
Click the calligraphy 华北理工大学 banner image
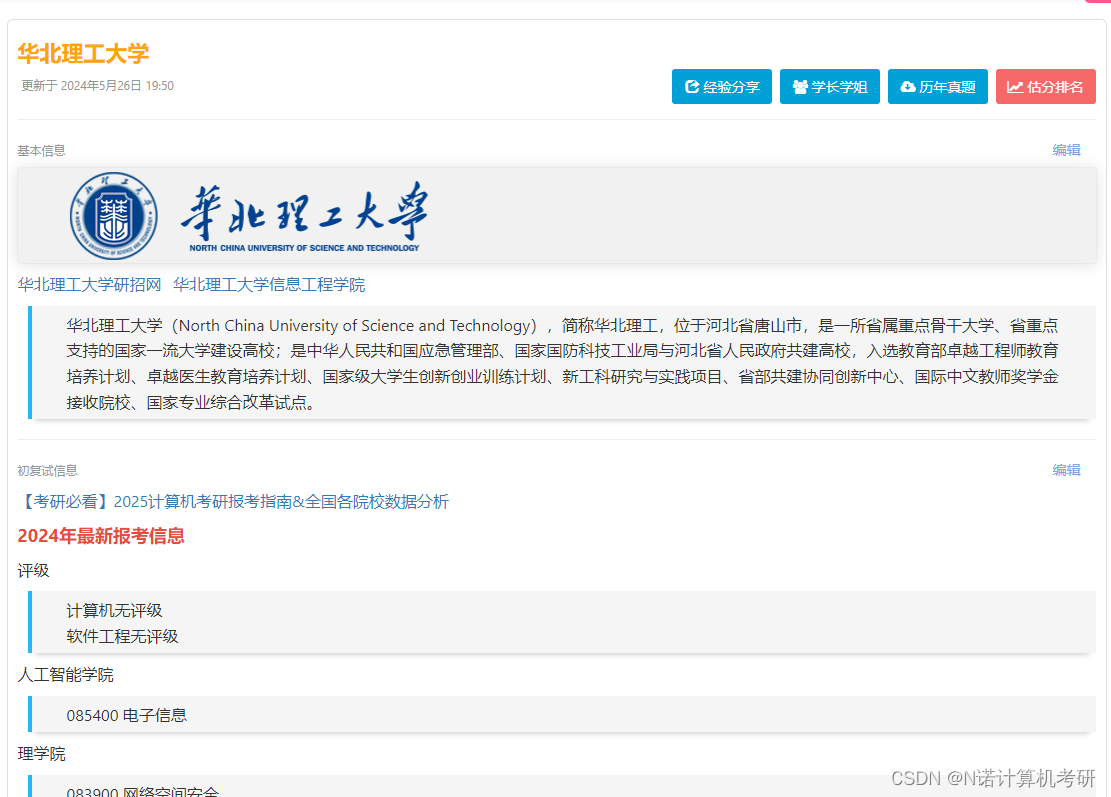pyautogui.click(x=305, y=216)
